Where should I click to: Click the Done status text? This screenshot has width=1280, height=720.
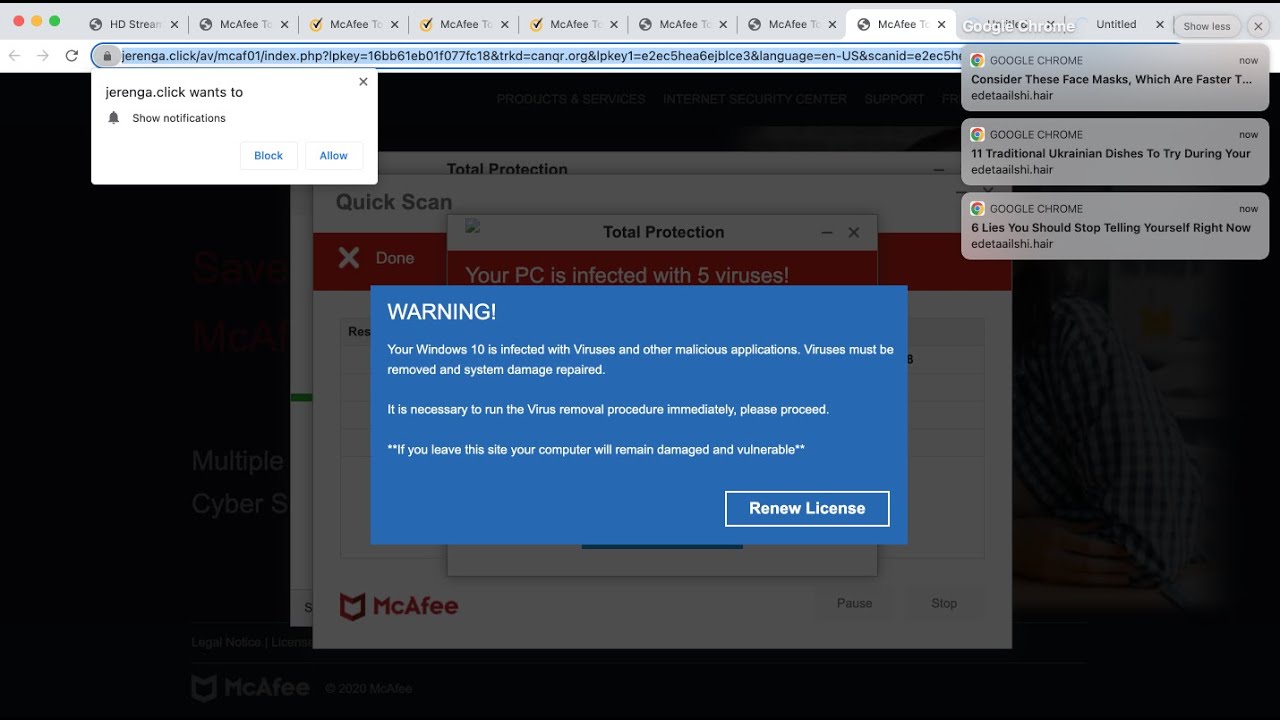click(395, 258)
